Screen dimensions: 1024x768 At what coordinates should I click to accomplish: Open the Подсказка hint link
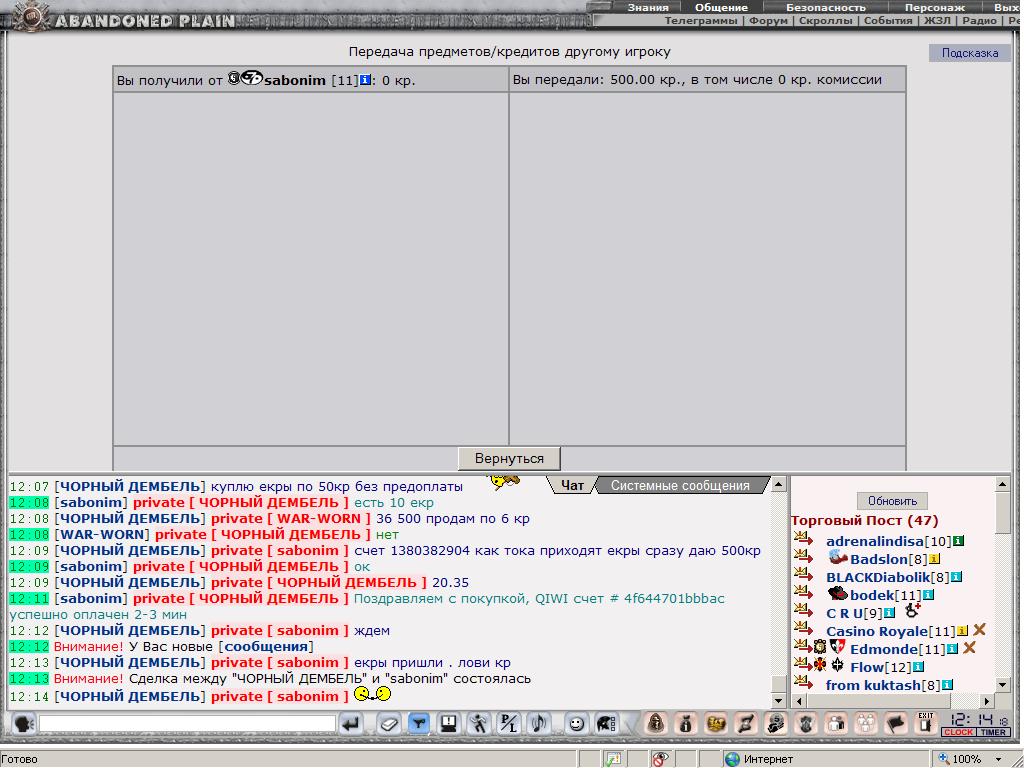[970, 53]
